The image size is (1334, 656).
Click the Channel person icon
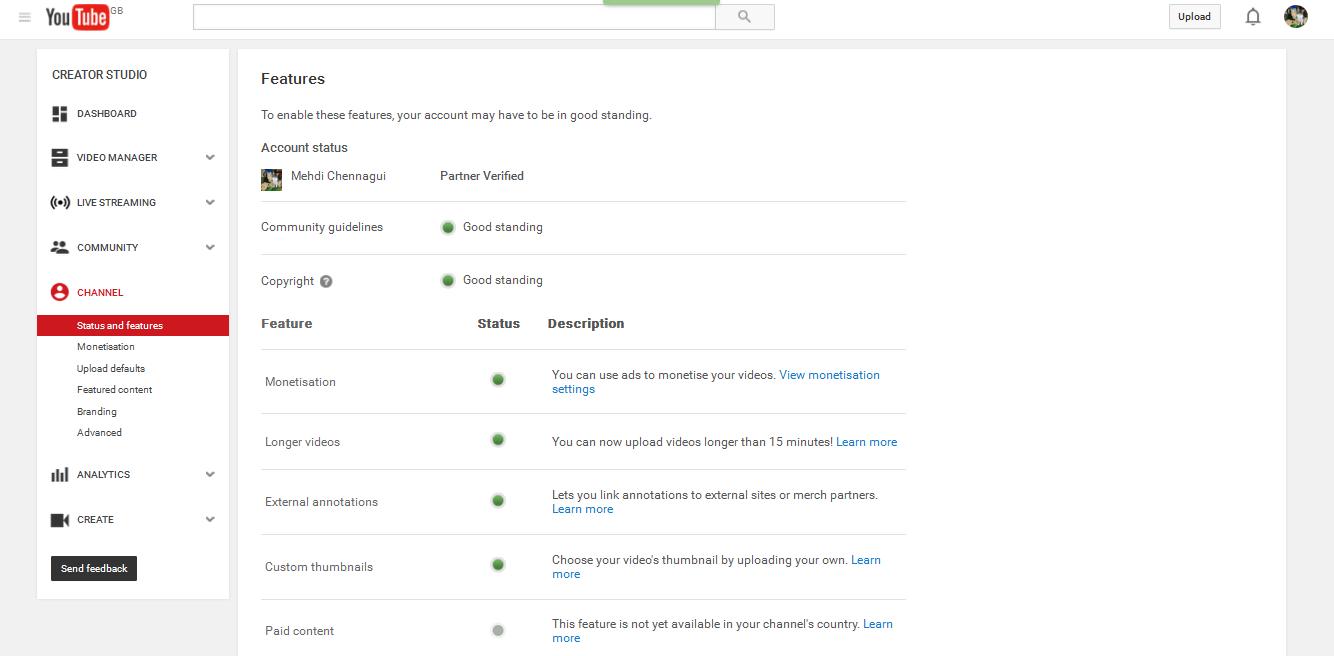pos(60,293)
